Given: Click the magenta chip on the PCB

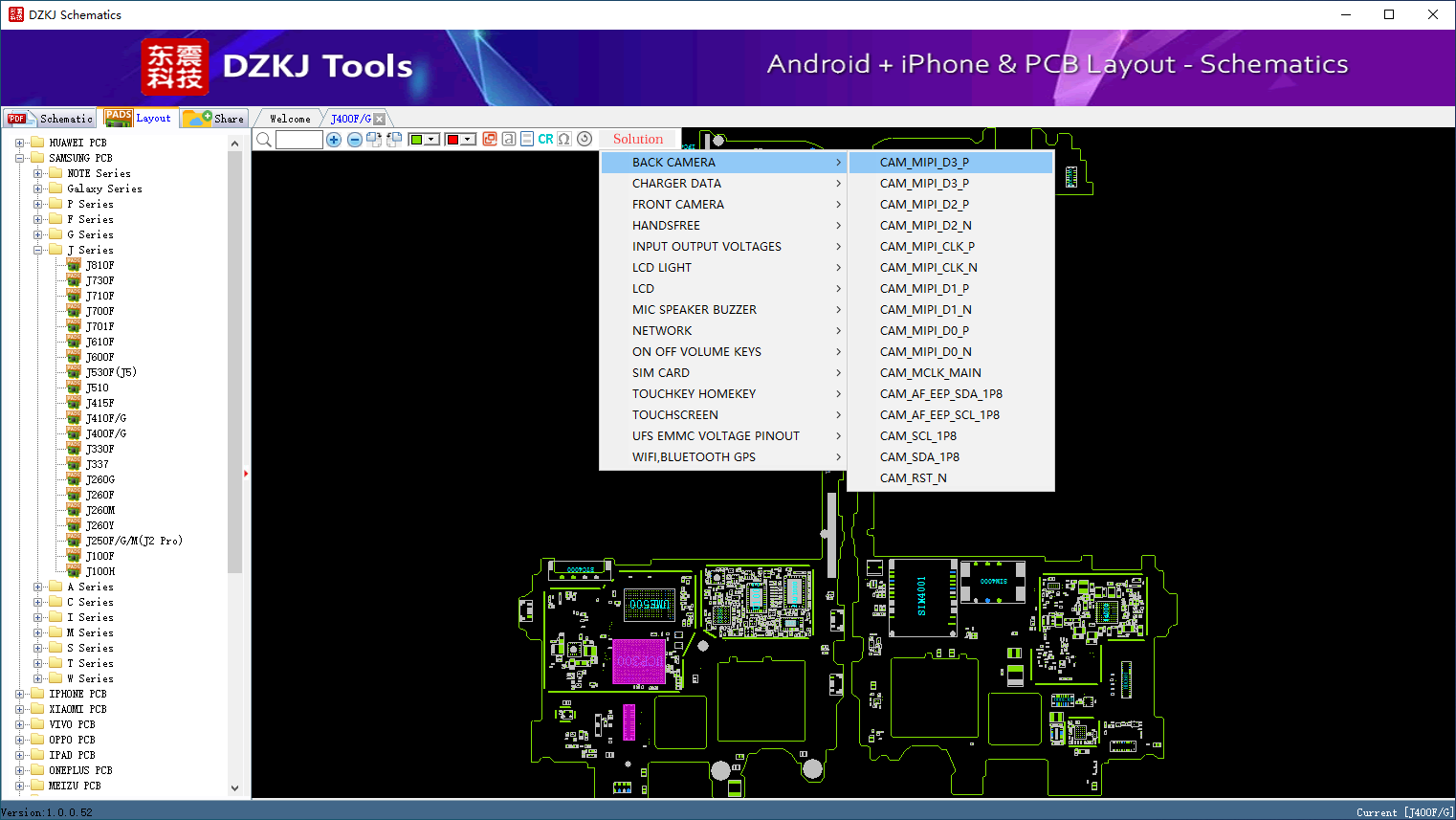Looking at the screenshot, I should click(x=638, y=662).
